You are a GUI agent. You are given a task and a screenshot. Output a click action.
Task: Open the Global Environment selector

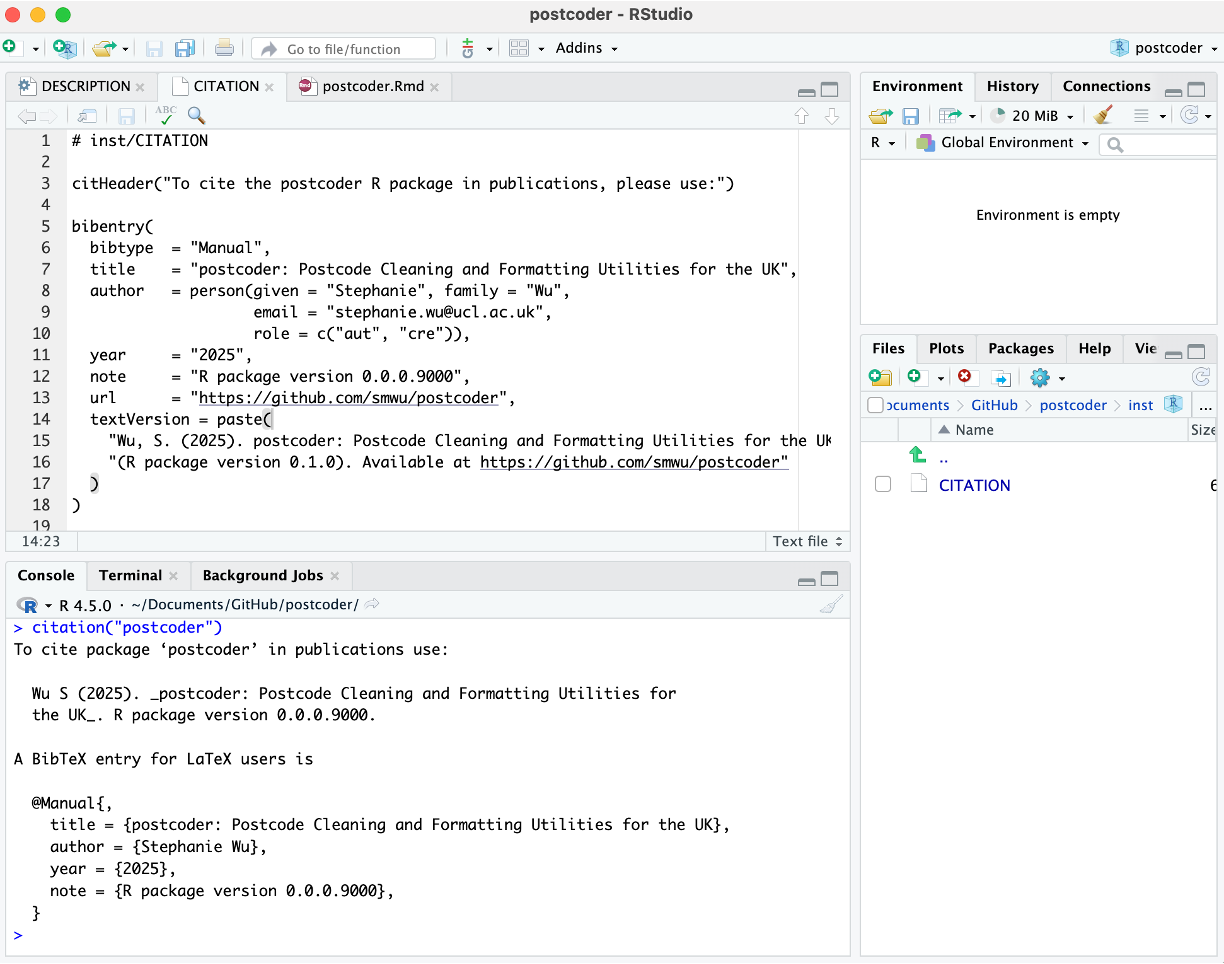pyautogui.click(x=1002, y=143)
